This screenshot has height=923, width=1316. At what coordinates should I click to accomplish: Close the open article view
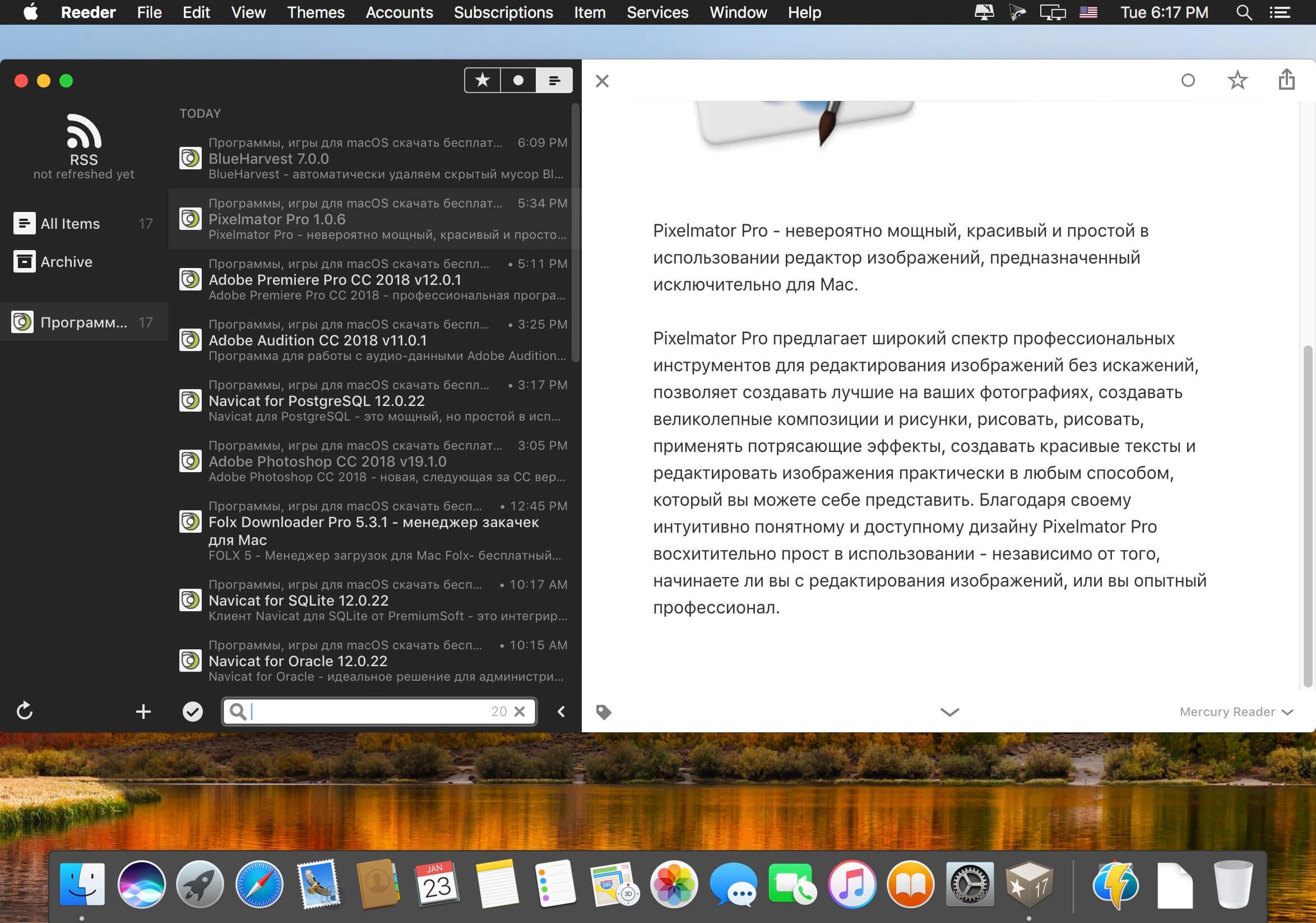coord(602,81)
